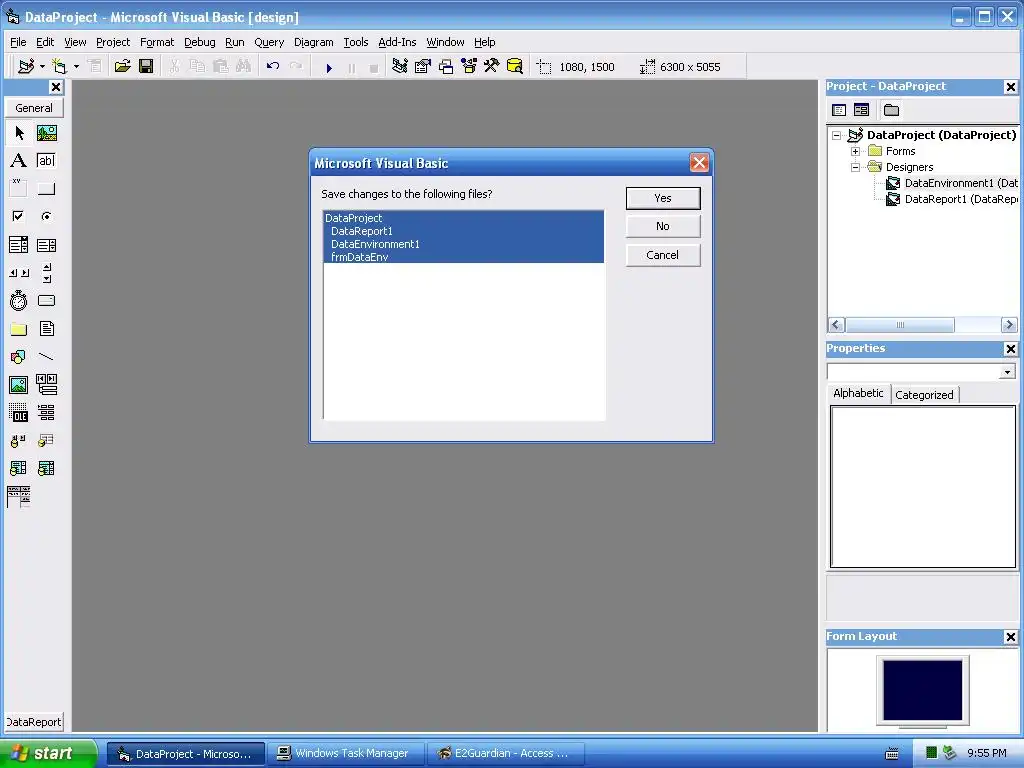Click the Form Layout monitor preview
Image resolution: width=1024 pixels, height=768 pixels.
923,690
